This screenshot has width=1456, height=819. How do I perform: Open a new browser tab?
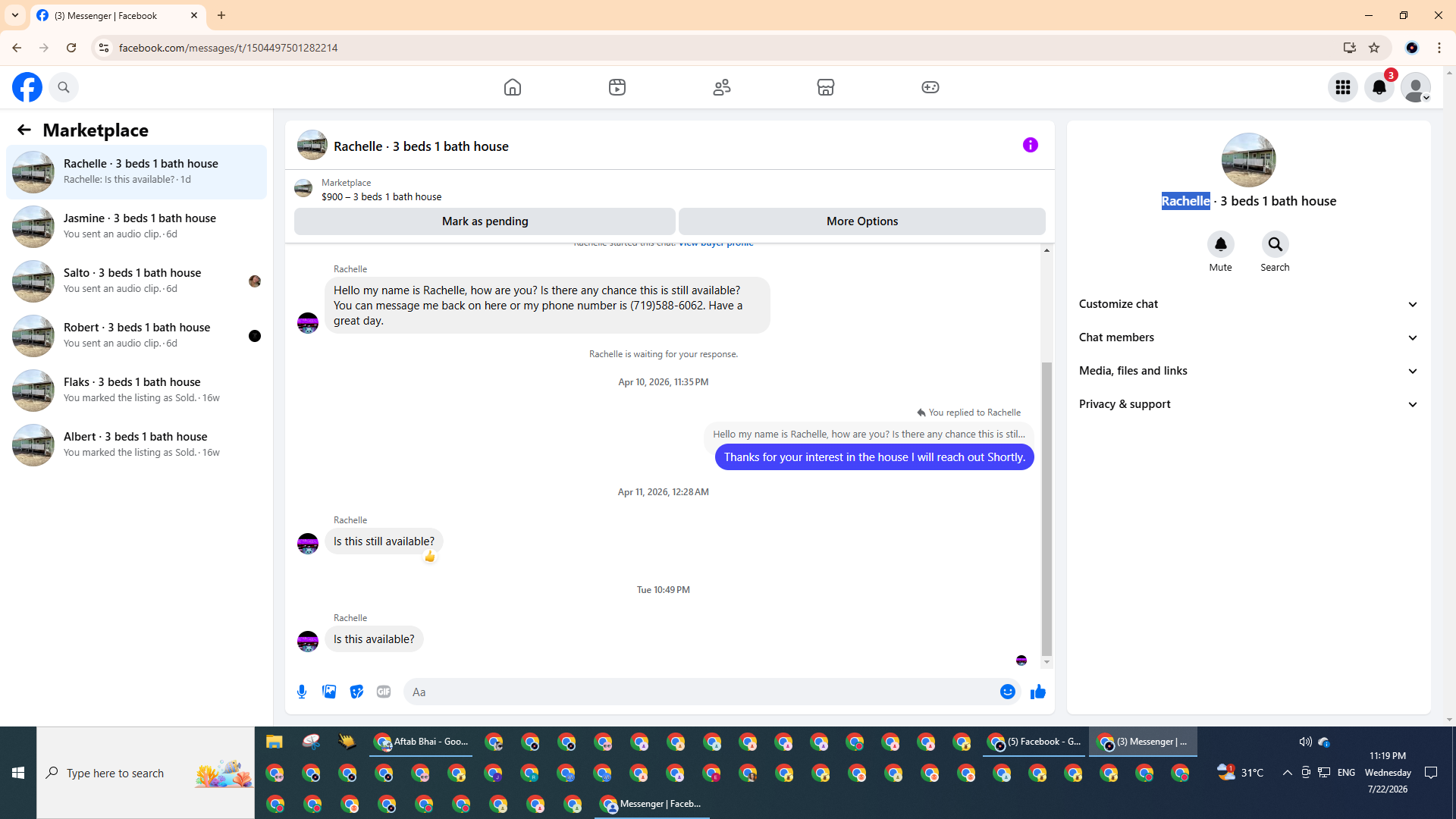221,15
